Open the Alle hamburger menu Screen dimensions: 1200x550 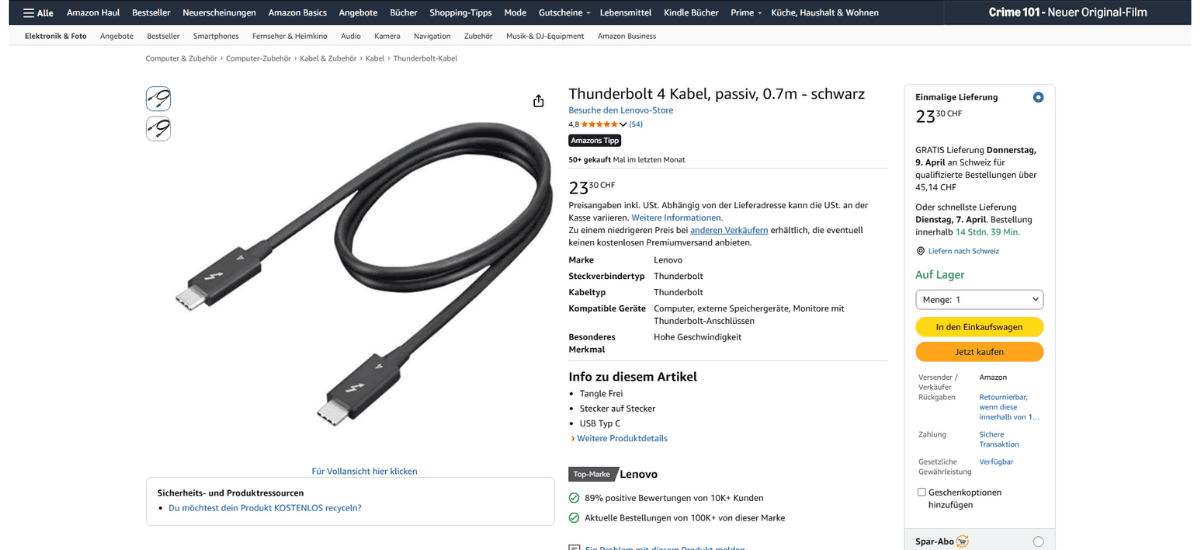pos(38,12)
